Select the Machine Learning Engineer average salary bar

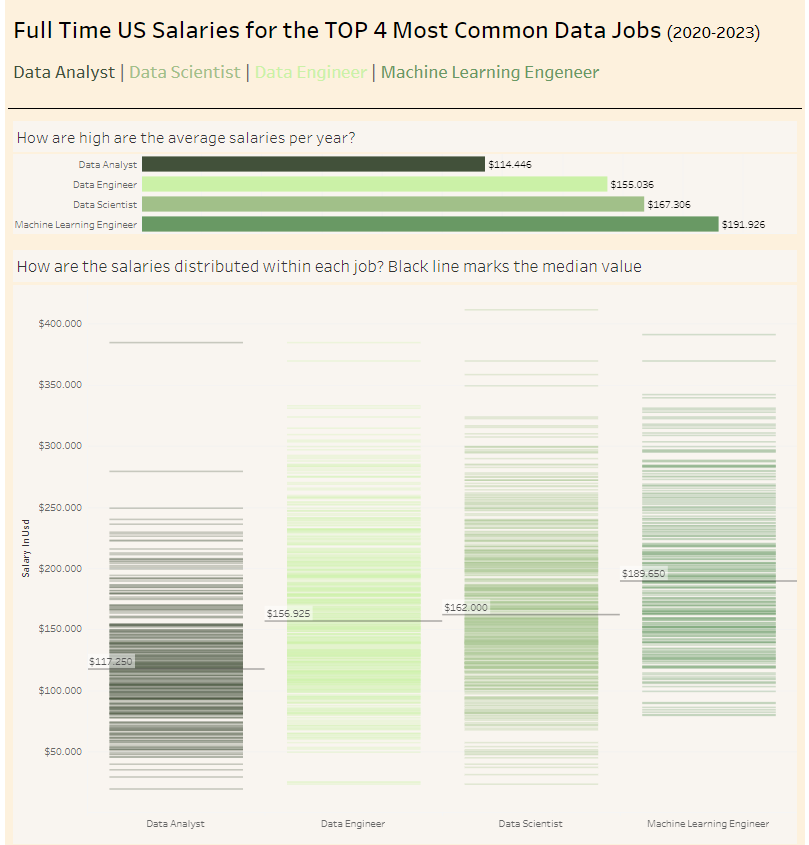click(430, 224)
